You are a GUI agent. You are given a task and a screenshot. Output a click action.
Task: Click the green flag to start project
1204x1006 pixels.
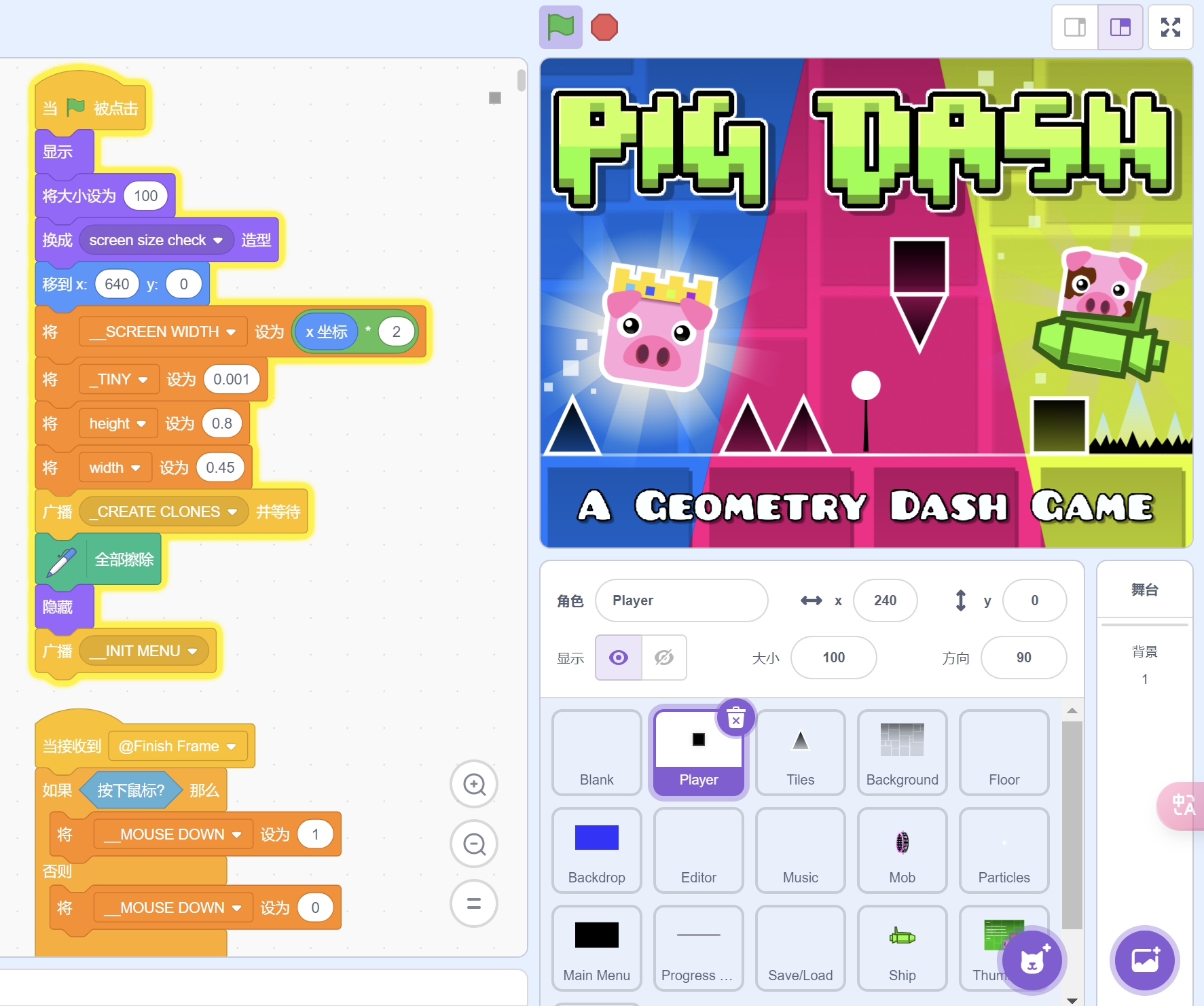[560, 27]
